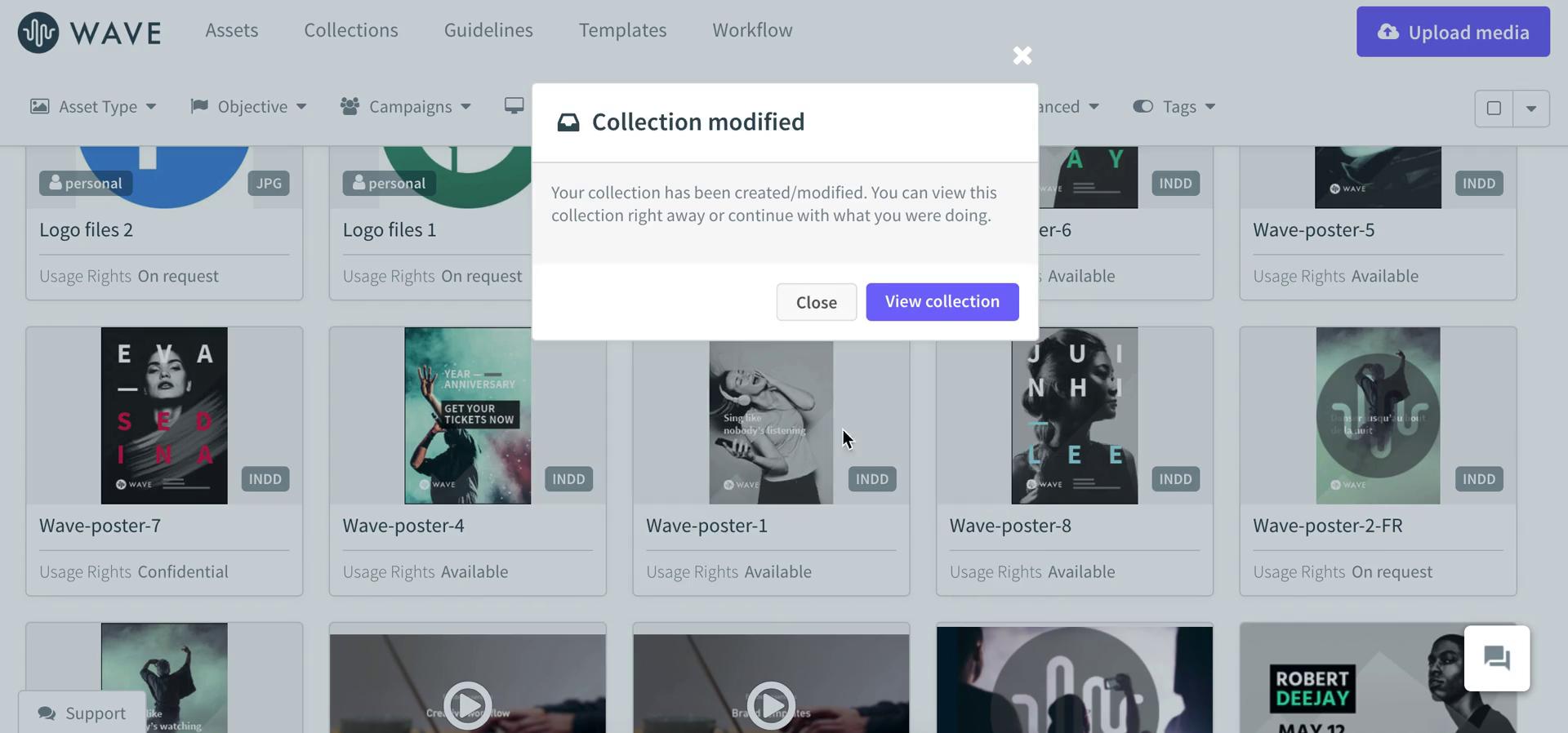Click the collection inbox icon in dialog
This screenshot has height=733, width=1568.
568,122
